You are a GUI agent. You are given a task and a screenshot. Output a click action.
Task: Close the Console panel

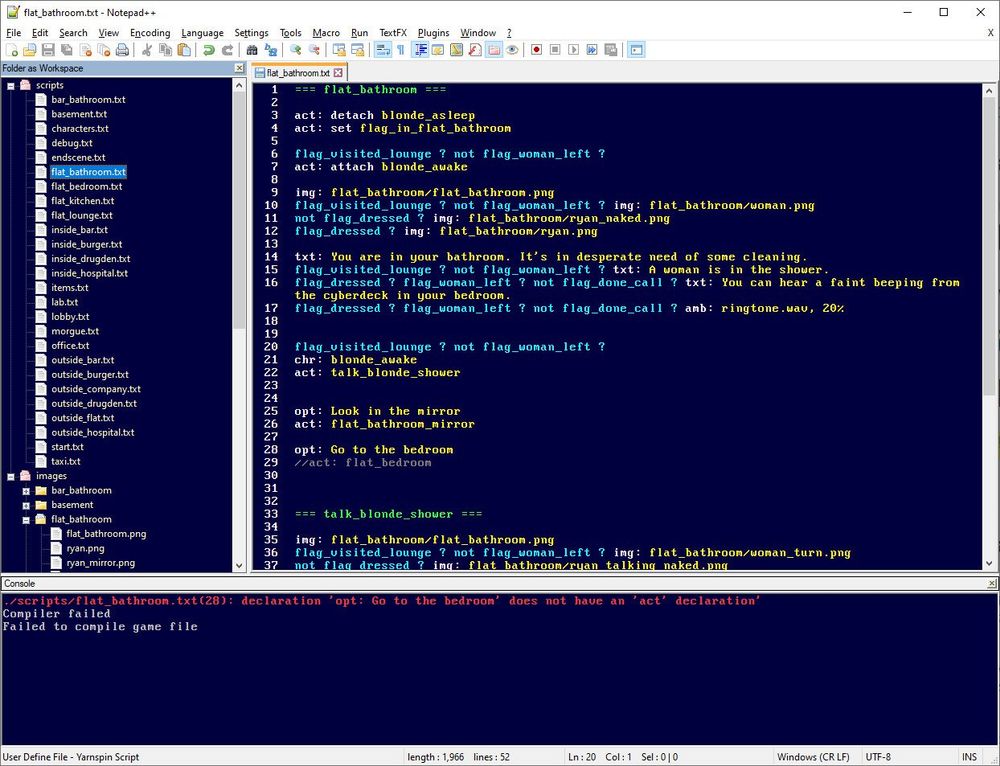[x=992, y=583]
